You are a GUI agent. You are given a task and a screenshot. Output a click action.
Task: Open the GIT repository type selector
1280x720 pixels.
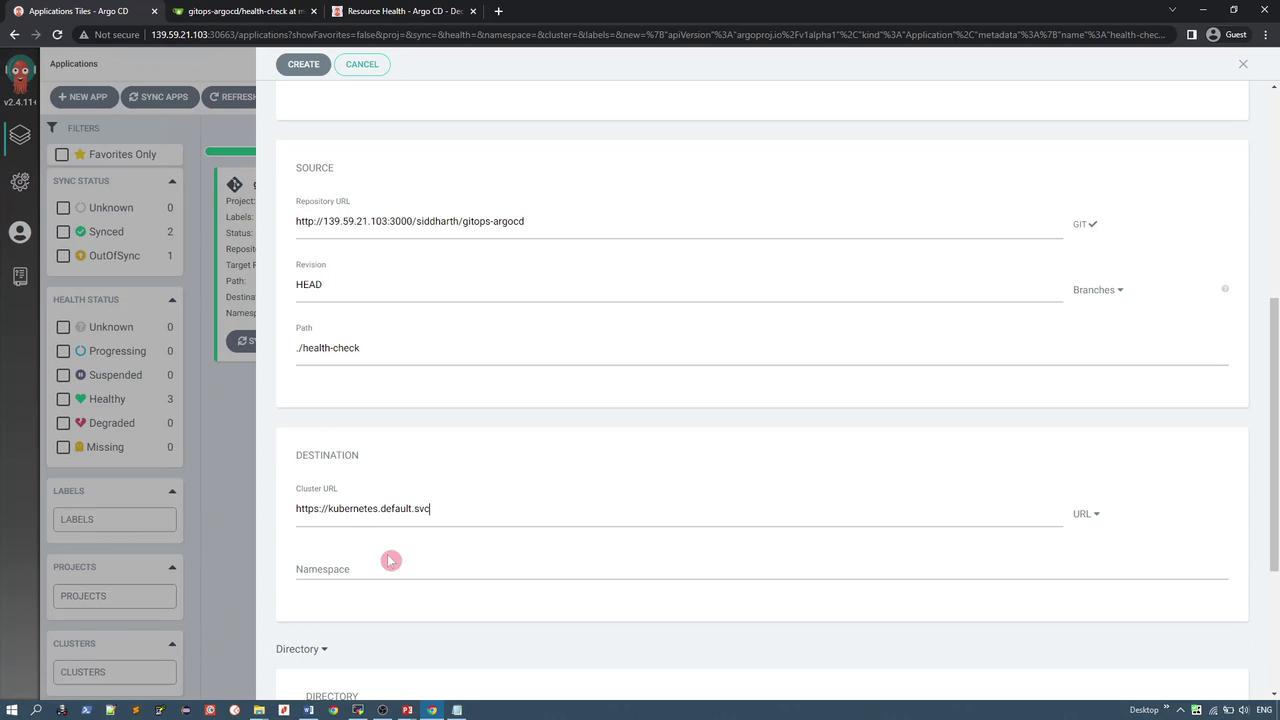click(1085, 224)
